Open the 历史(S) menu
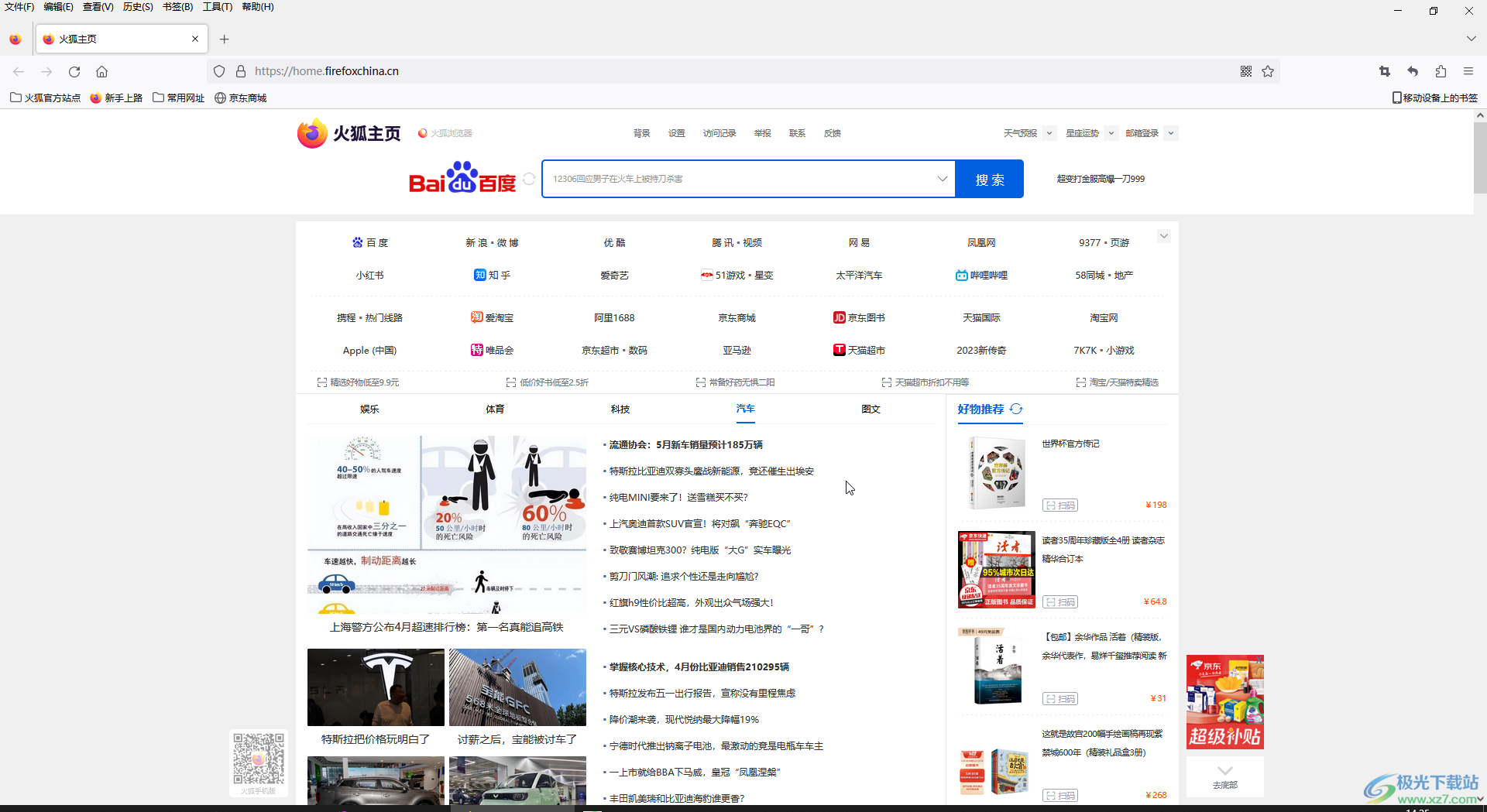 click(138, 7)
